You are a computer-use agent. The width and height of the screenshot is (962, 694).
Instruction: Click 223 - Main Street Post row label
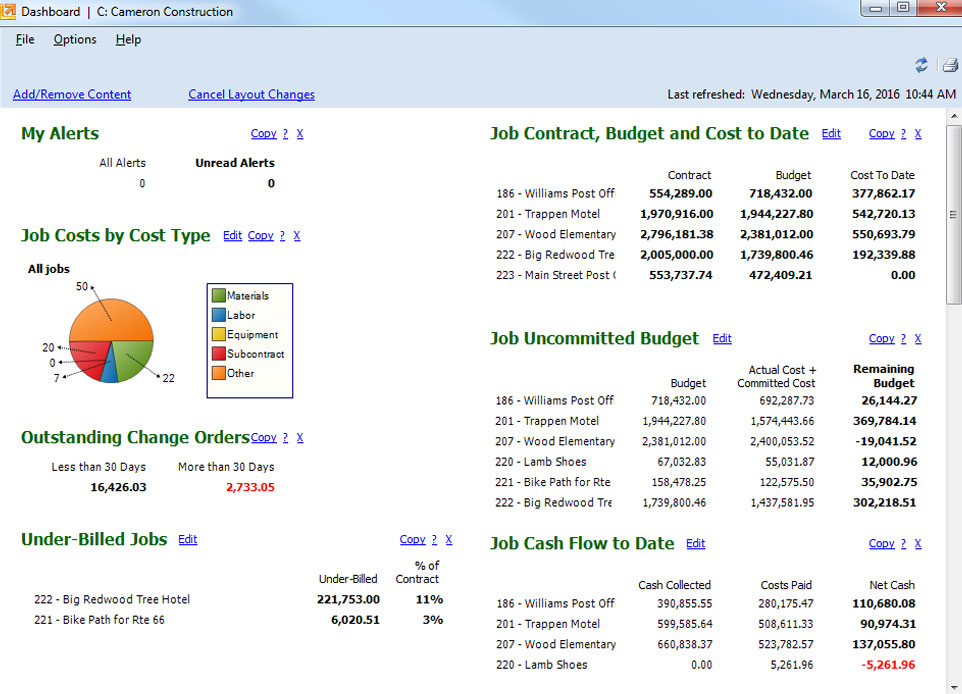[556, 275]
